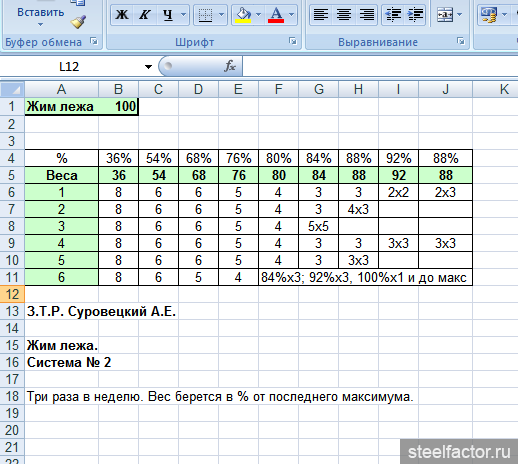
Task: Open Выравнивание dialog launcher
Action: click(x=461, y=41)
